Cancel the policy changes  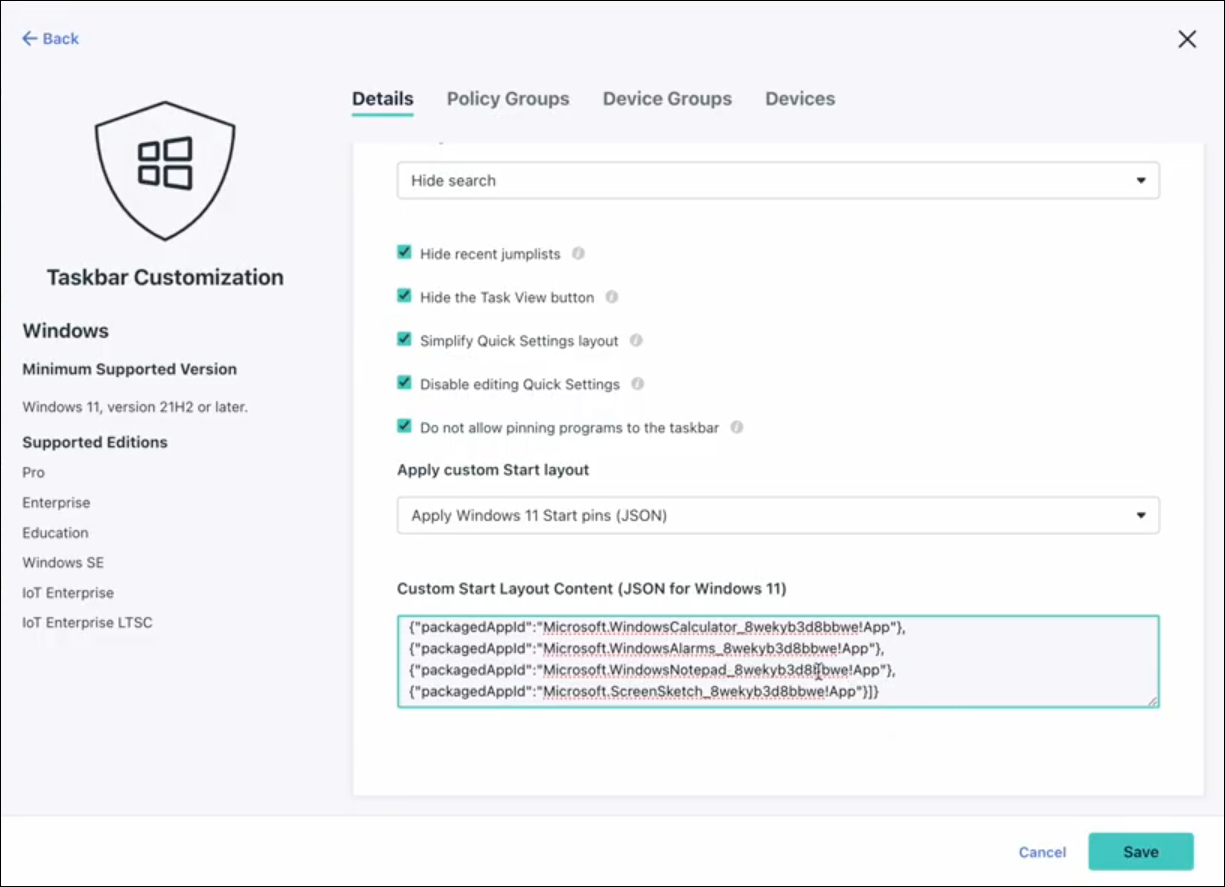[x=1042, y=852]
